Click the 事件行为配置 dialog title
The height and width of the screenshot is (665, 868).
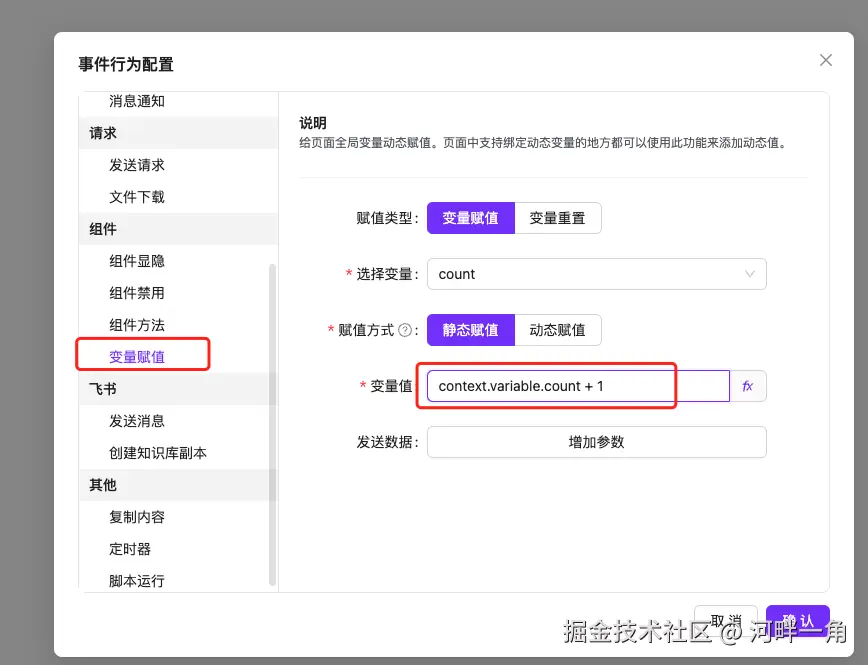click(x=126, y=64)
